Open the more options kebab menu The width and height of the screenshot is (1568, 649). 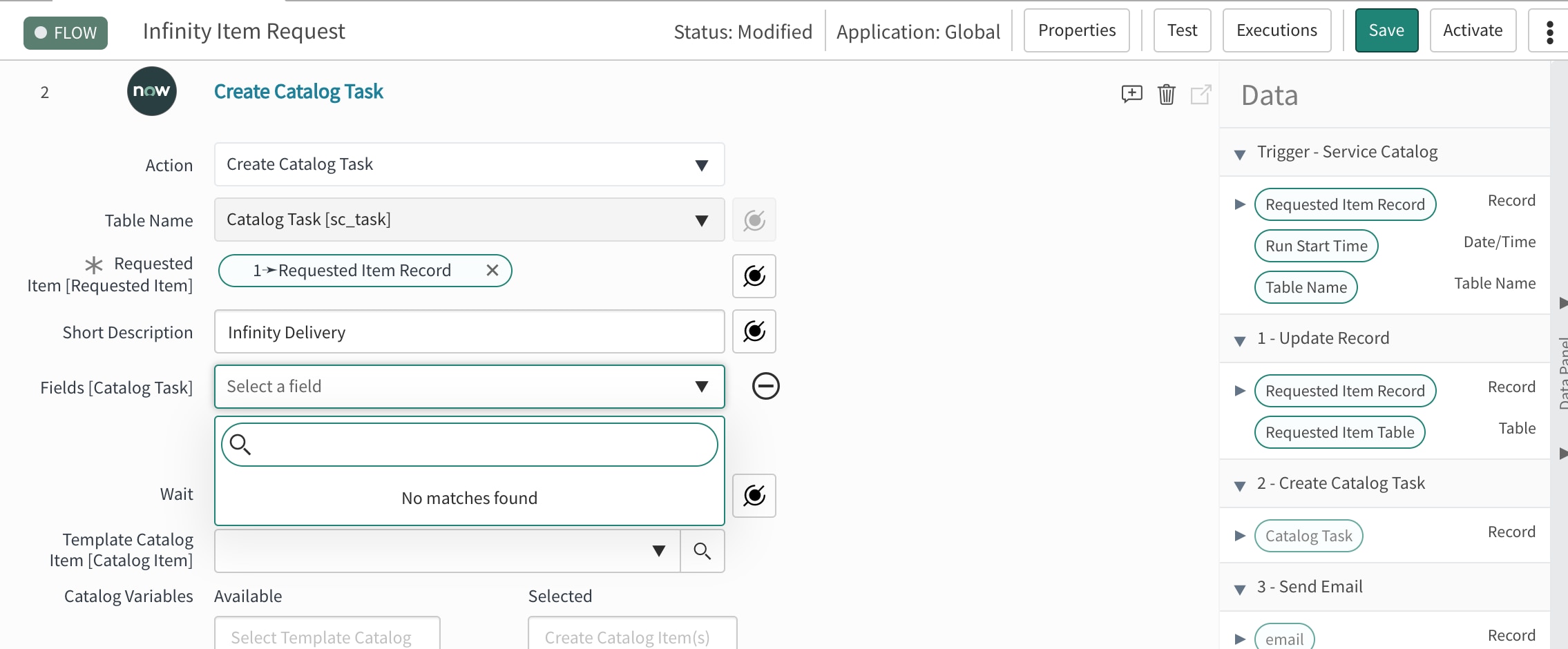(x=1549, y=31)
